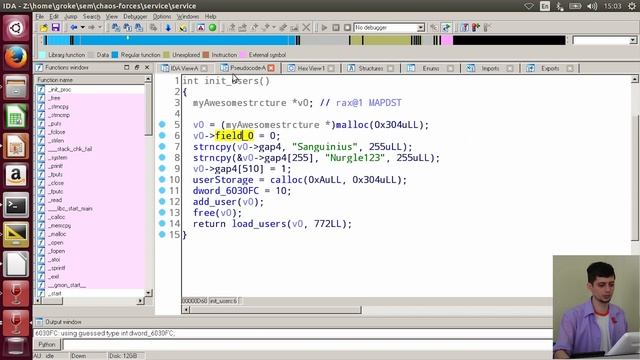Viewport: 640px width, 360px height.
Task: Pause the process in the debugger toolbar
Action: pyautogui.click(x=336, y=28)
